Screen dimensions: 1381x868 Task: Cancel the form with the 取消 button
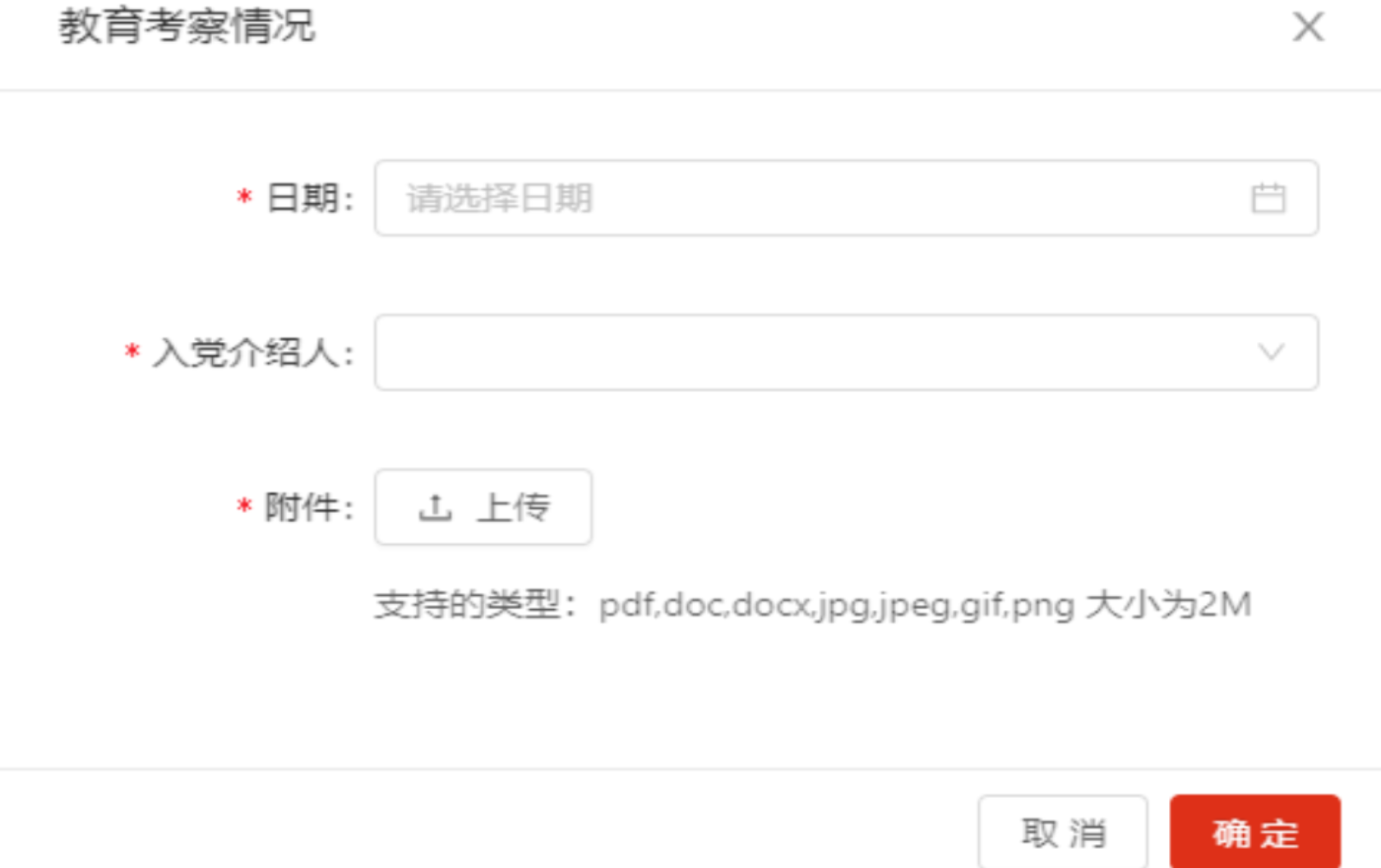(x=1063, y=832)
